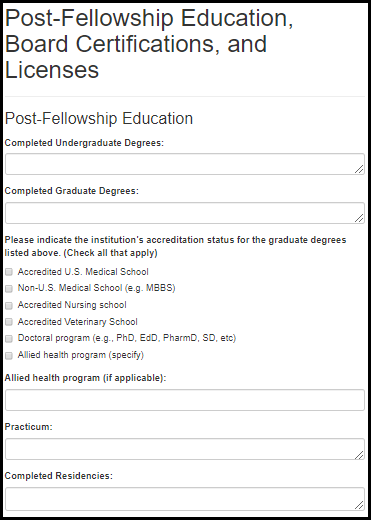The height and width of the screenshot is (520, 371).
Task: Select Accredited Nursing school checkbox
Action: 9,305
